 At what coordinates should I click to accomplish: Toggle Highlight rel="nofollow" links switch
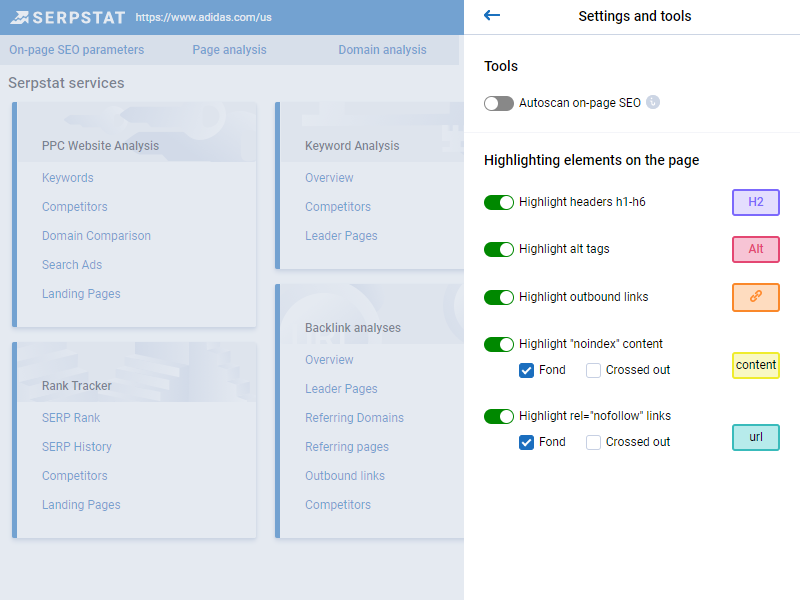pyautogui.click(x=498, y=416)
